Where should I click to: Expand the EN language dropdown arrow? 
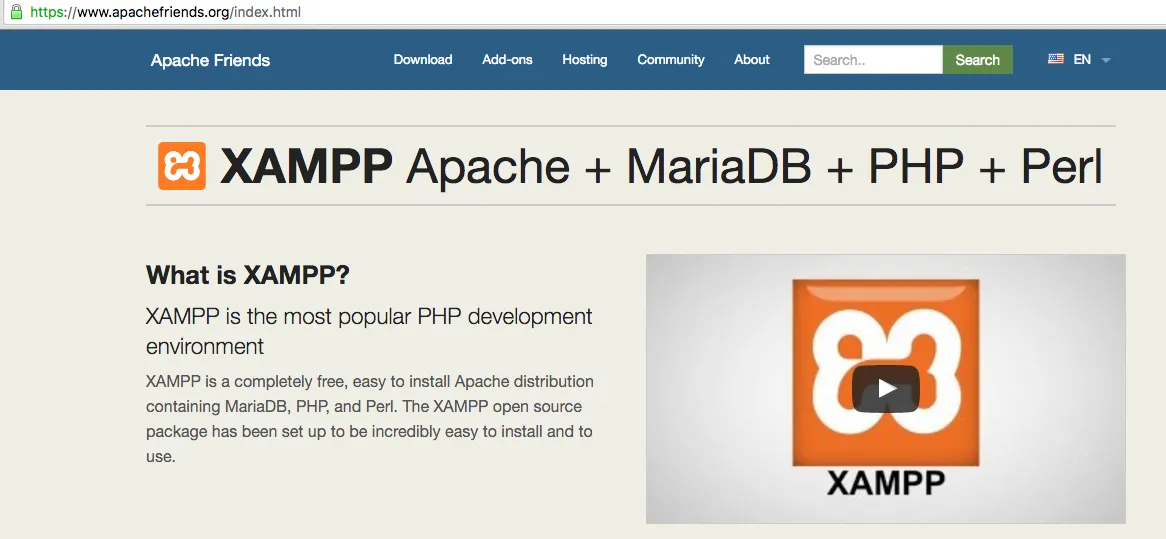[x=1105, y=60]
